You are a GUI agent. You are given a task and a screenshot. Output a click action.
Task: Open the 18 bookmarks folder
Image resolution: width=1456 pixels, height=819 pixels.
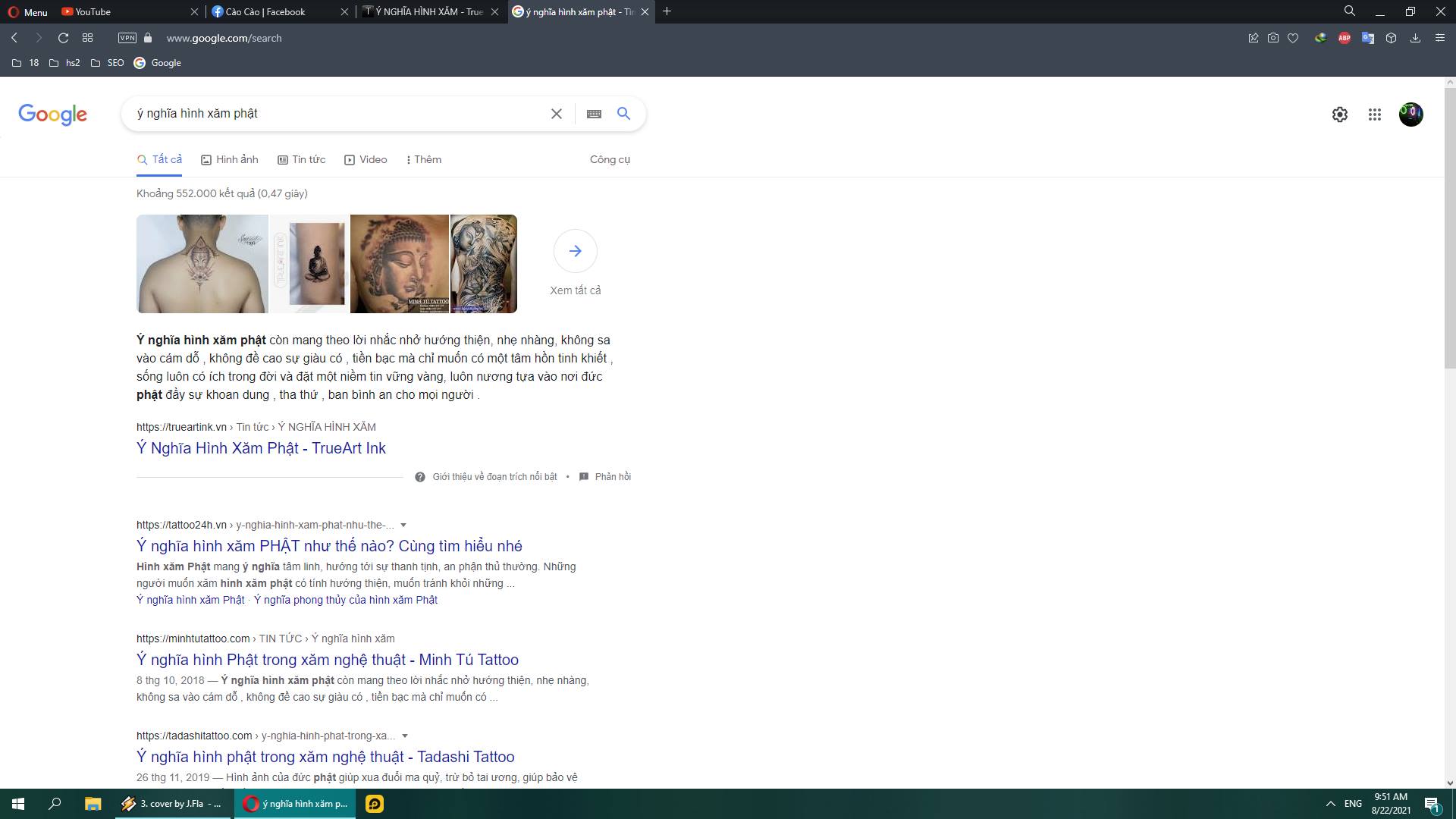[x=26, y=63]
